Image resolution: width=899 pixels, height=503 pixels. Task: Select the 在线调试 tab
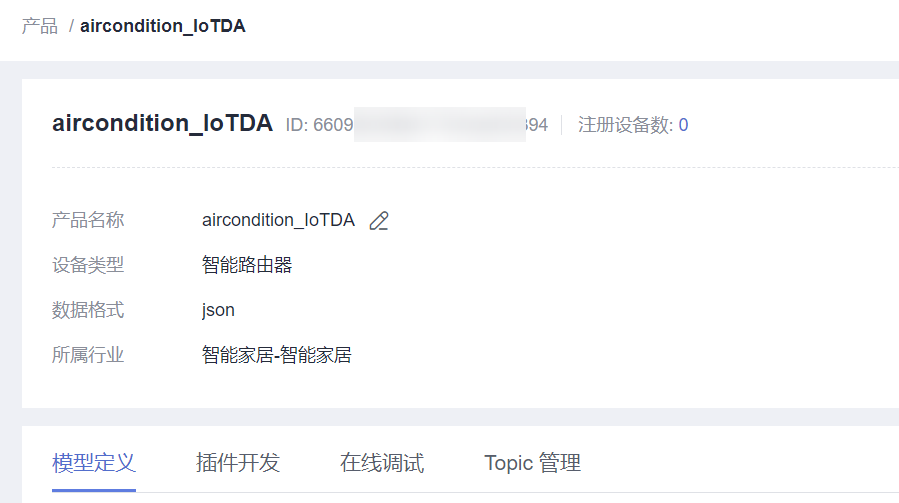point(382,463)
